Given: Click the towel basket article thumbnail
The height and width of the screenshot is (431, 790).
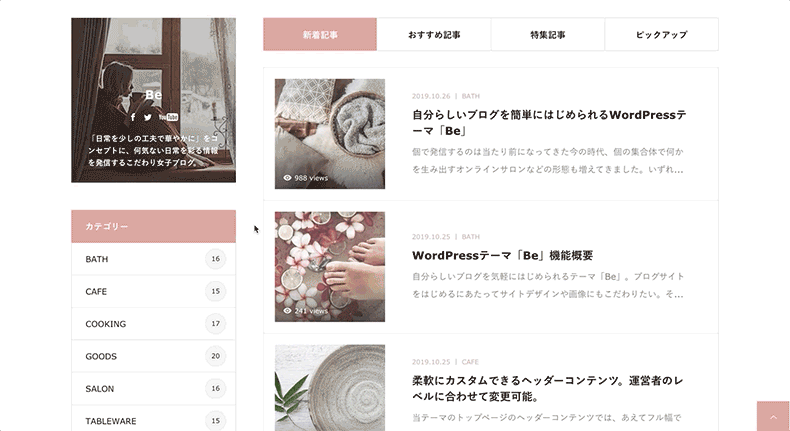Looking at the screenshot, I should (x=330, y=134).
